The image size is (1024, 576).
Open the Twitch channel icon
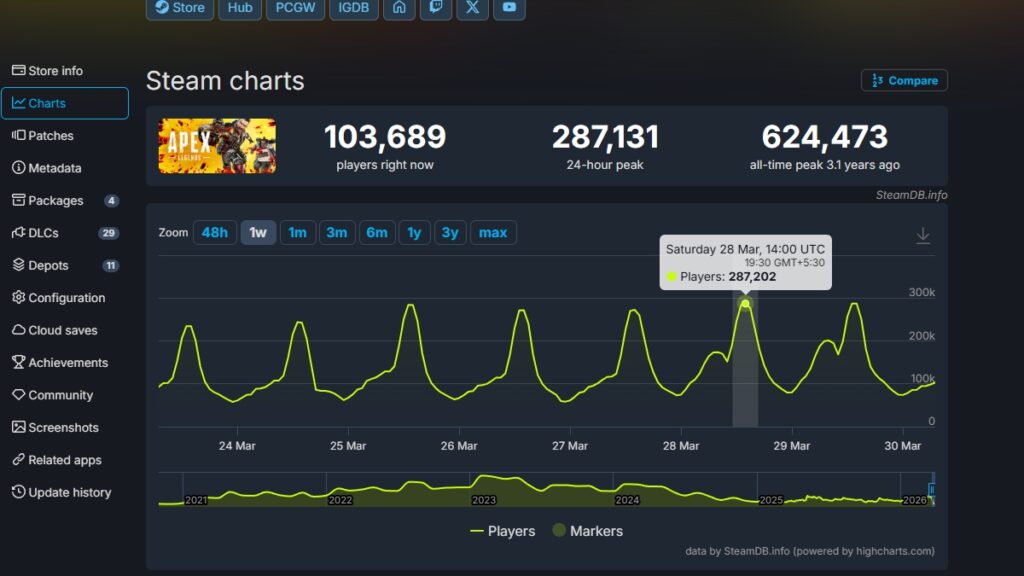435,9
